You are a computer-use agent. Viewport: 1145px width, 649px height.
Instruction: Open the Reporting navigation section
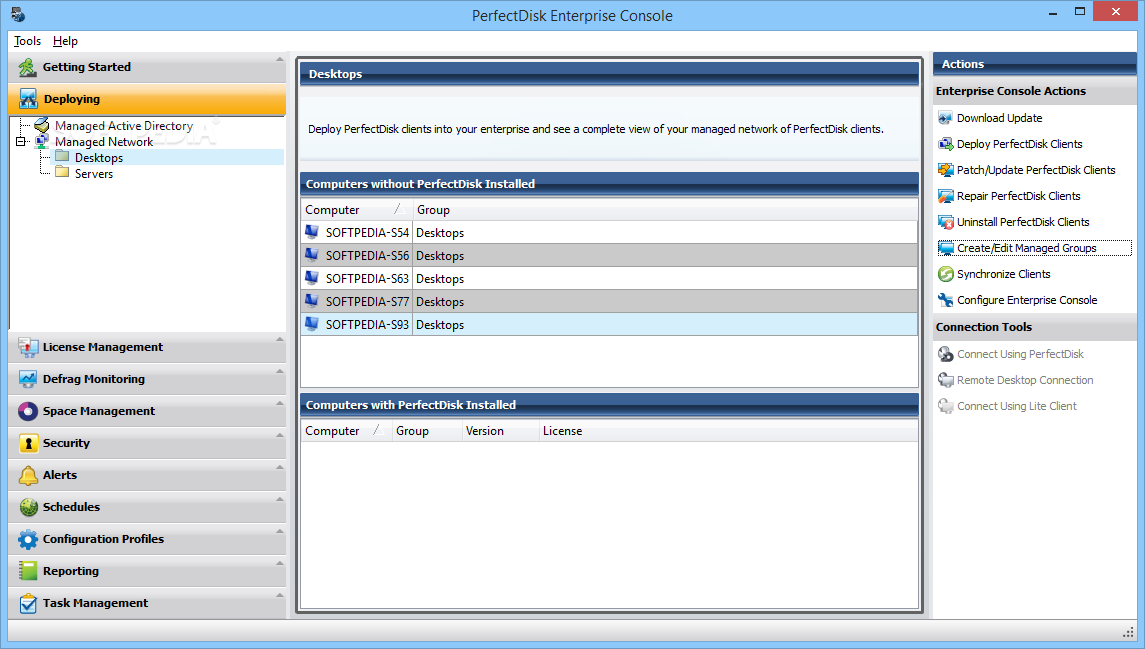pos(148,571)
